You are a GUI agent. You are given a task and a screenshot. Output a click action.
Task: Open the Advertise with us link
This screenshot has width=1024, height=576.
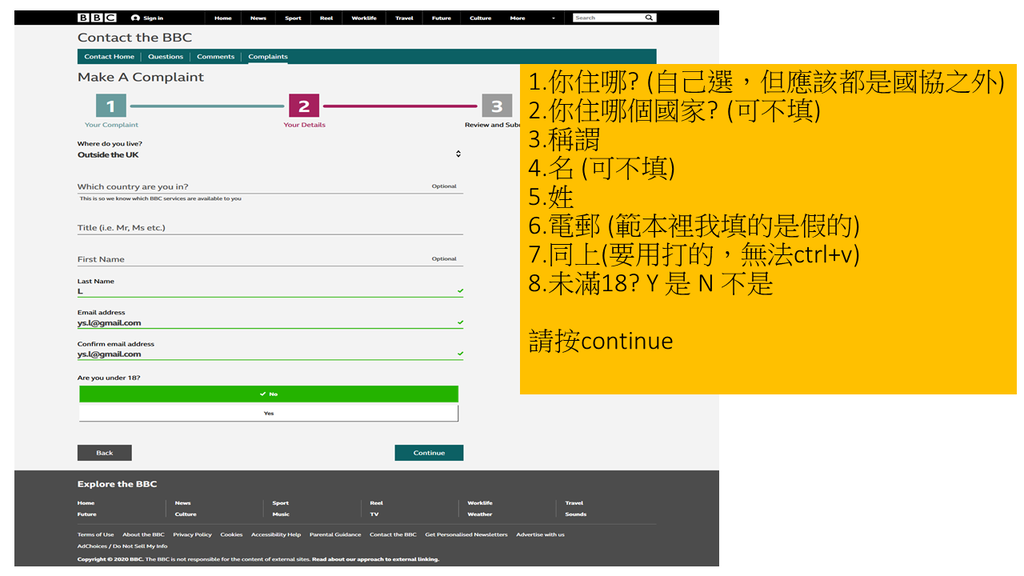click(540, 534)
